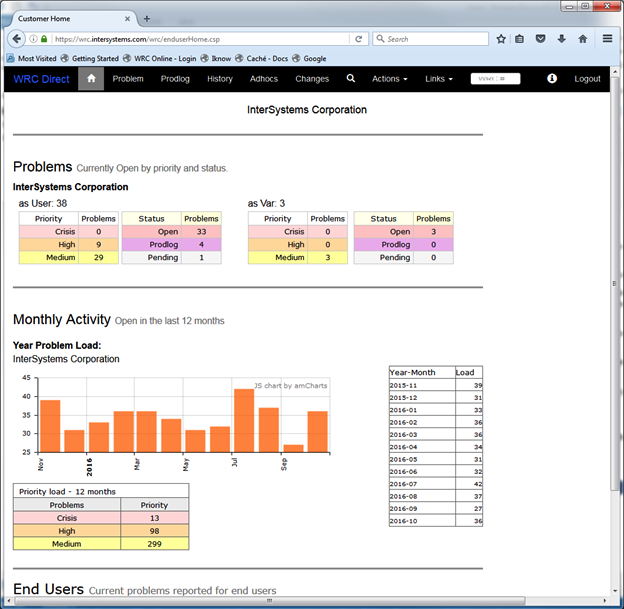
Task: Open the Changes menu item
Action: tap(312, 79)
